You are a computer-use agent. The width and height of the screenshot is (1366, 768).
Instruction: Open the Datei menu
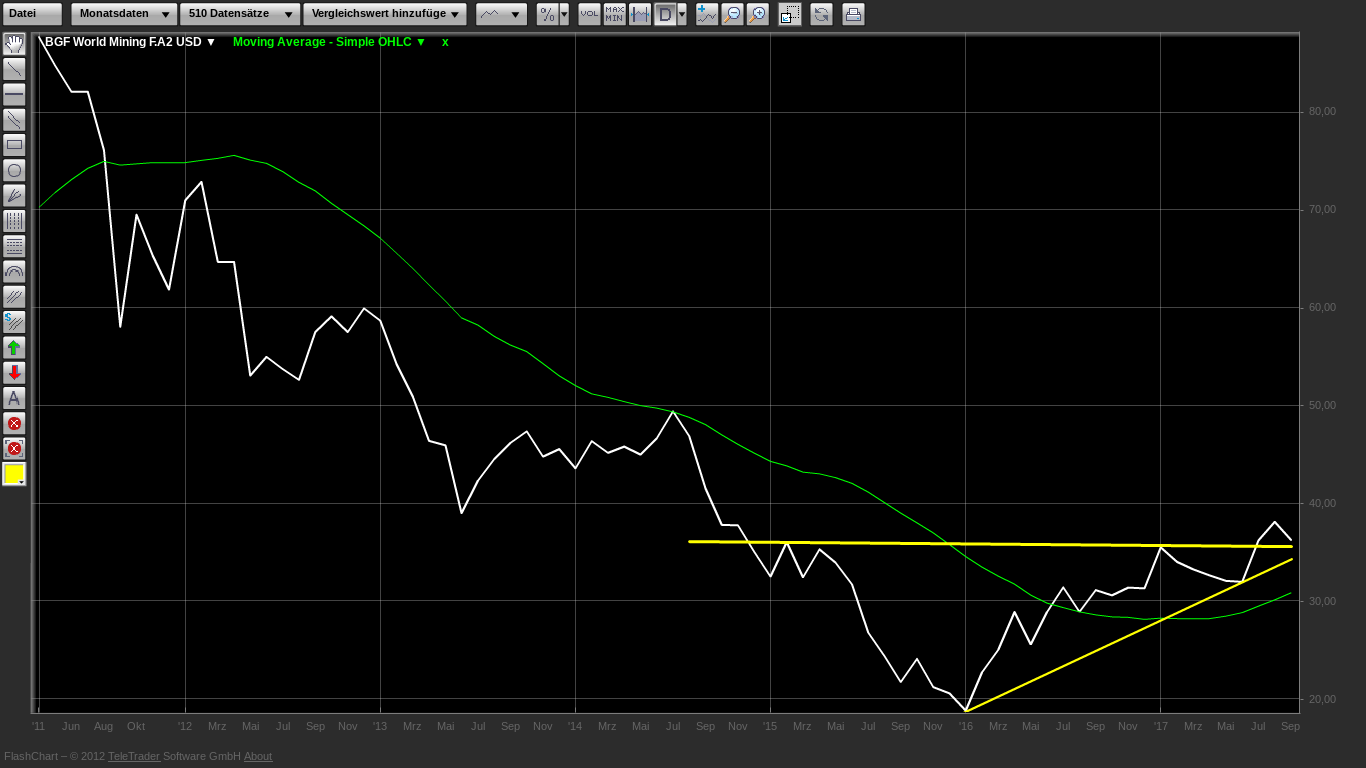pyautogui.click(x=32, y=14)
